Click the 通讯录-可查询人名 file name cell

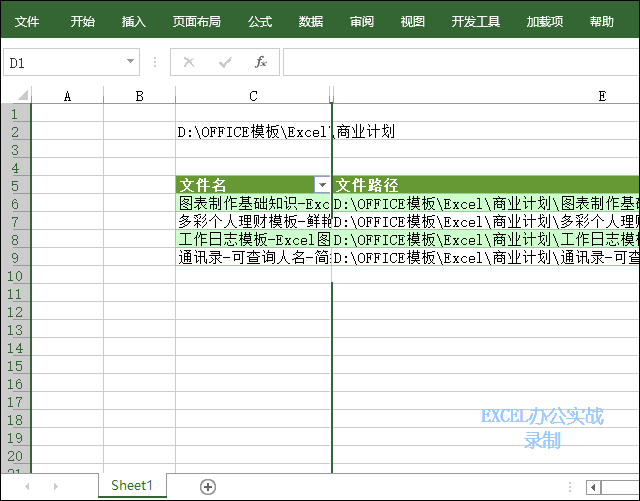[253, 257]
